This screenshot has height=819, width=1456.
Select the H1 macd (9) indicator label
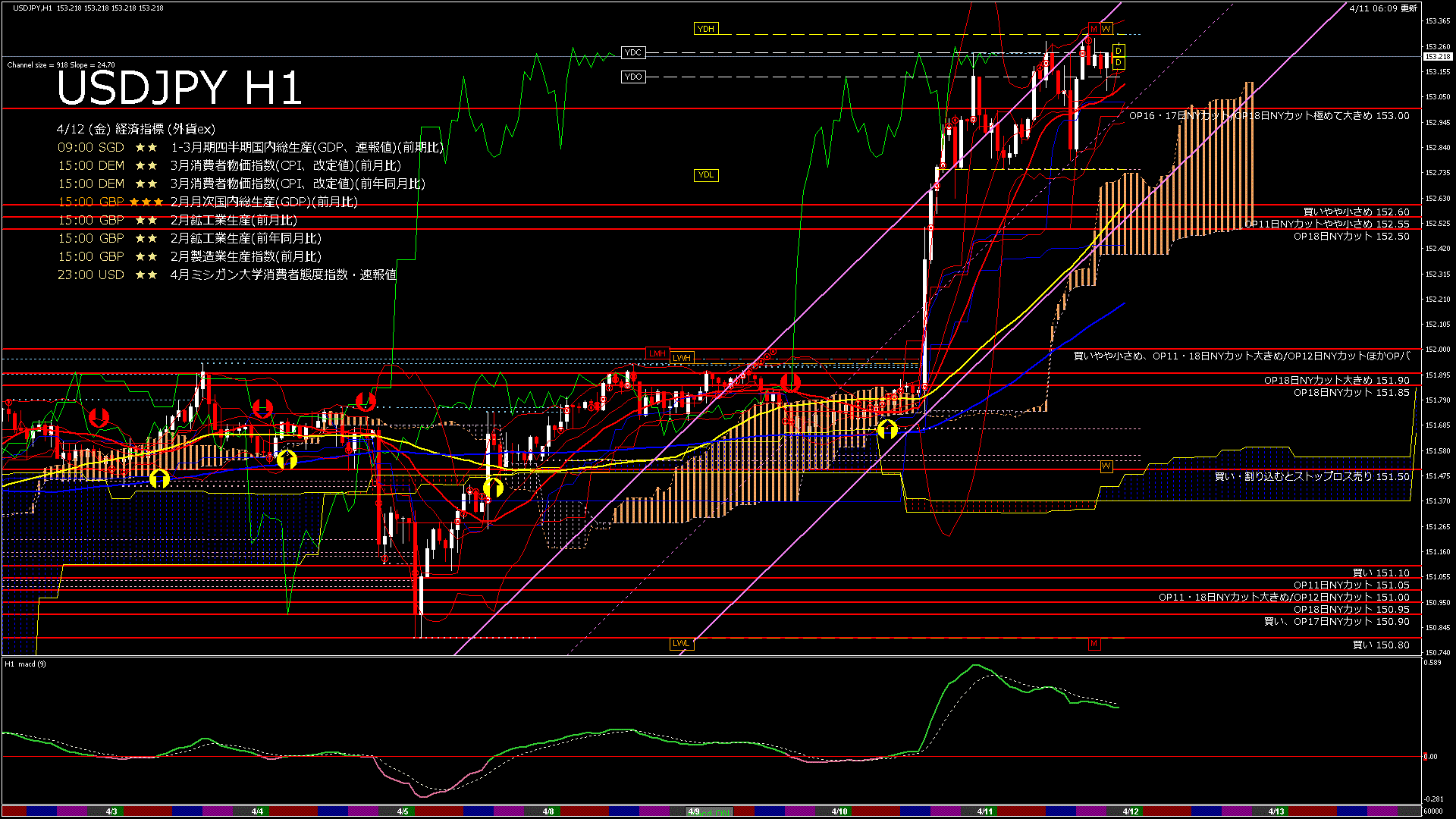coord(25,664)
